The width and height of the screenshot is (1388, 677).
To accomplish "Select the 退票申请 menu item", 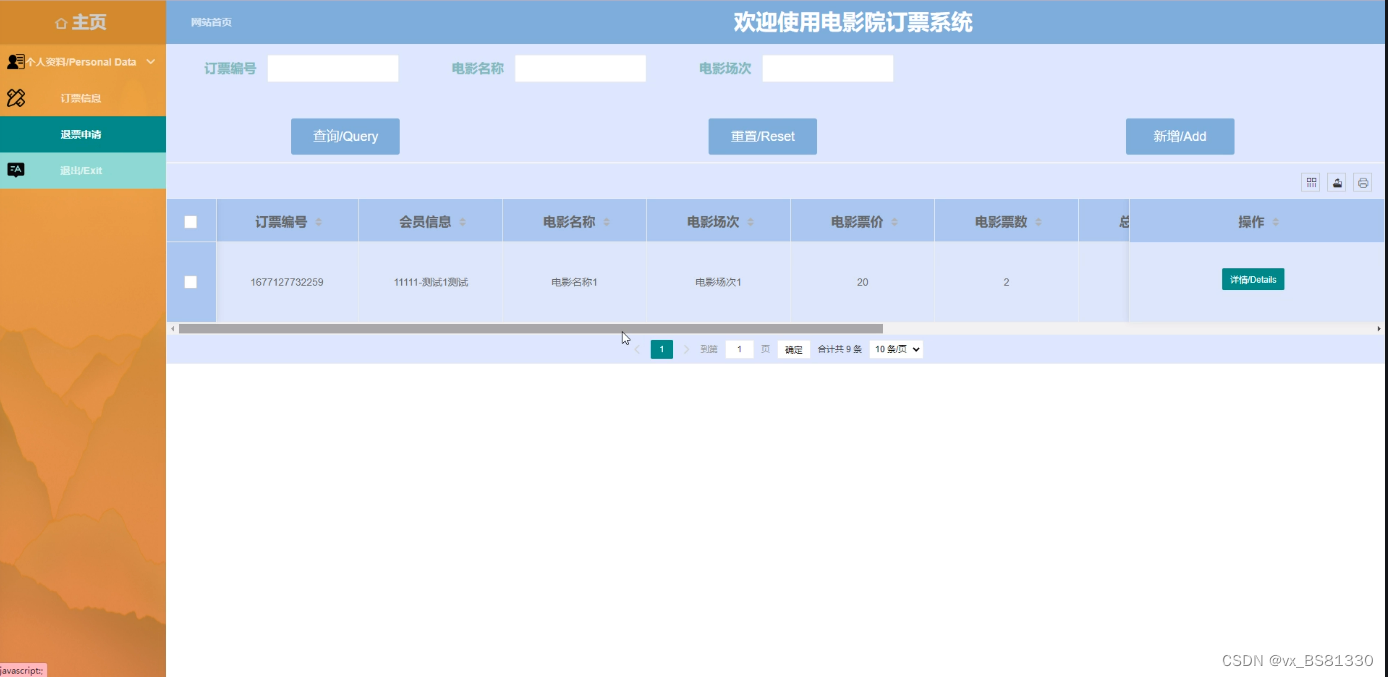I will point(83,134).
